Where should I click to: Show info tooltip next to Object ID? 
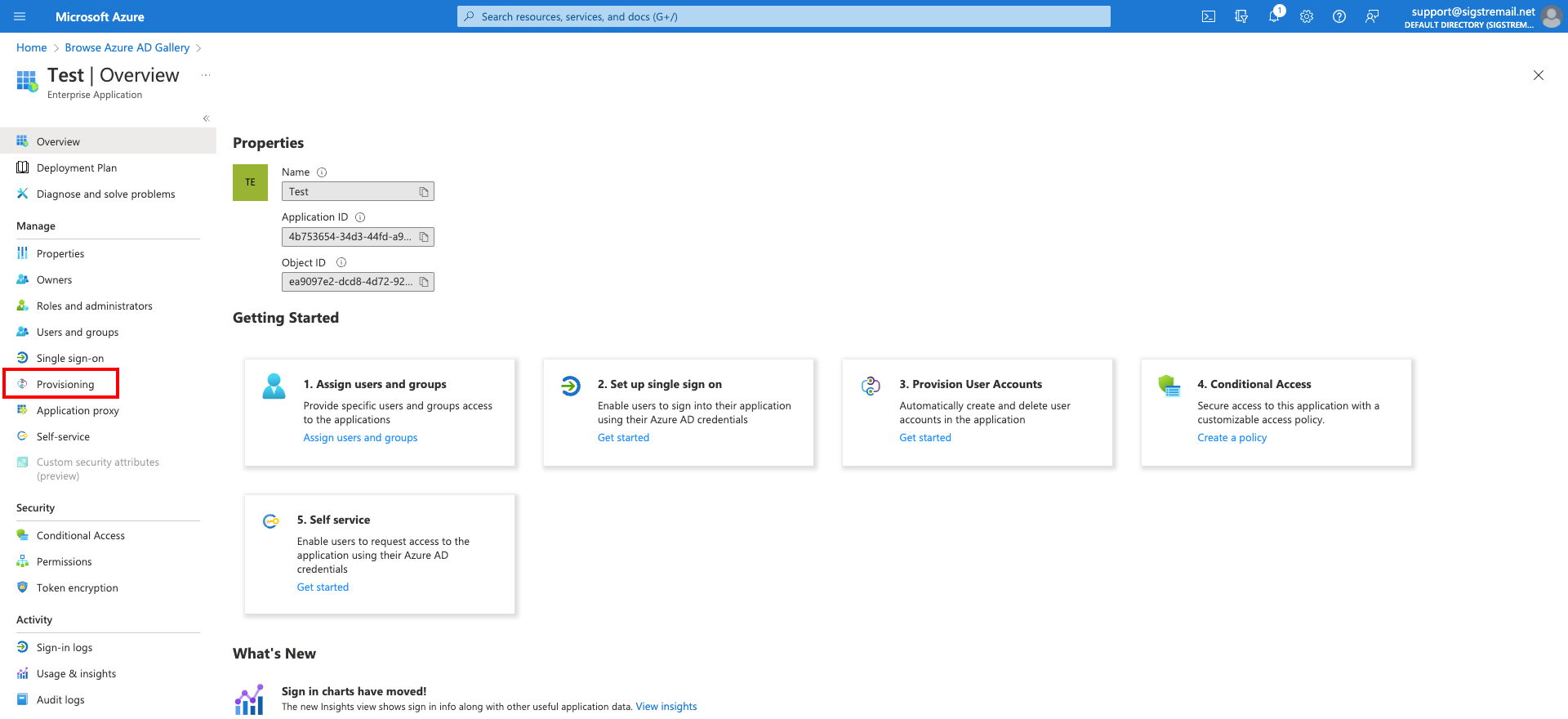341,263
